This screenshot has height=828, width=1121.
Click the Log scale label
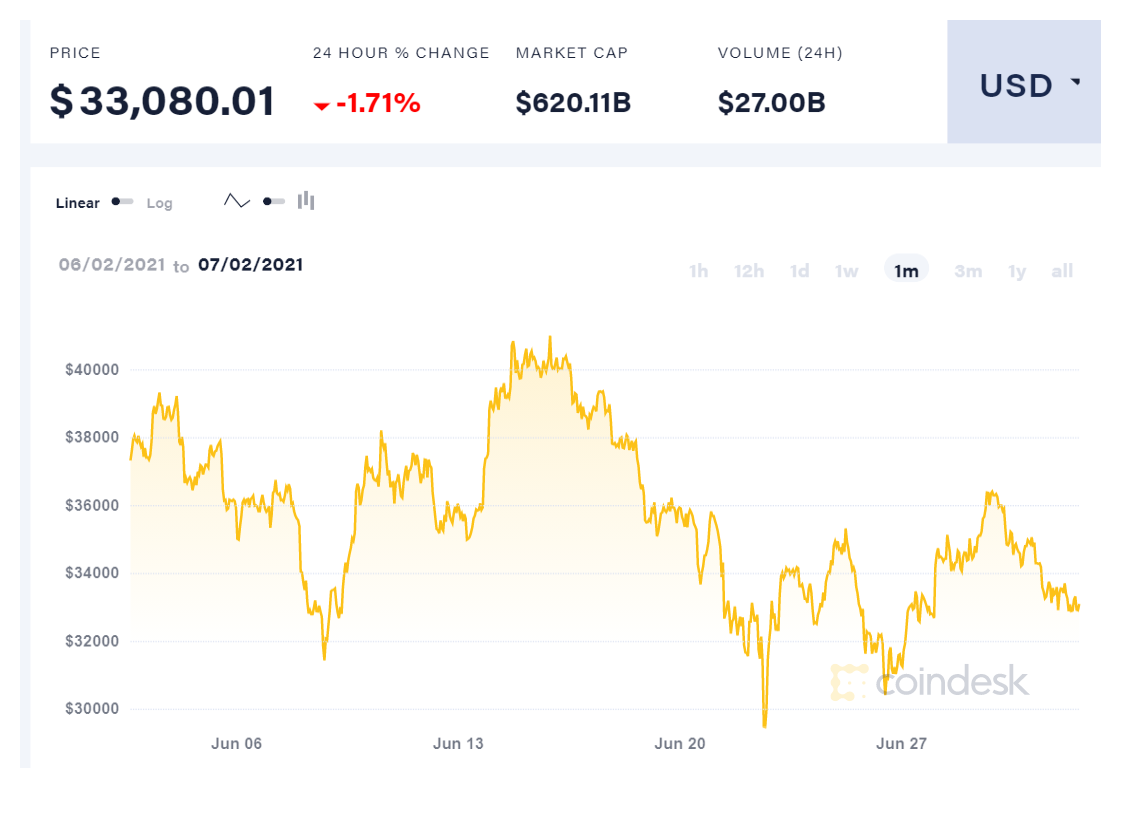click(x=160, y=203)
